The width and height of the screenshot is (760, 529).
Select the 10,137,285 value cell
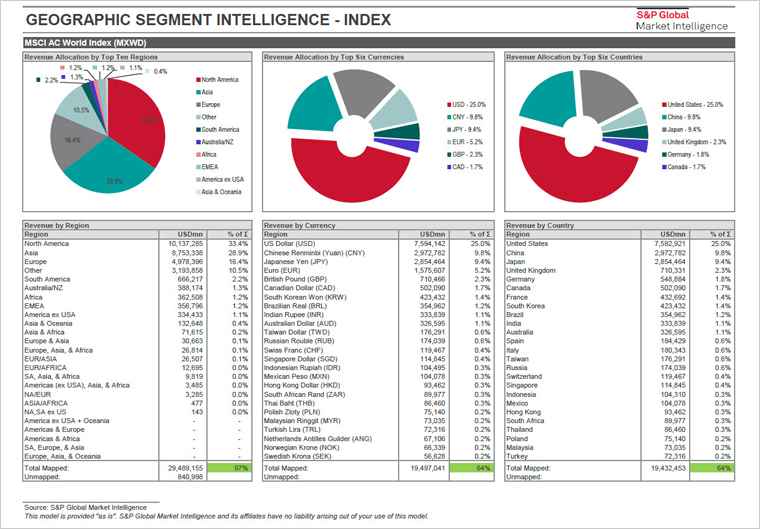pyautogui.click(x=186, y=244)
